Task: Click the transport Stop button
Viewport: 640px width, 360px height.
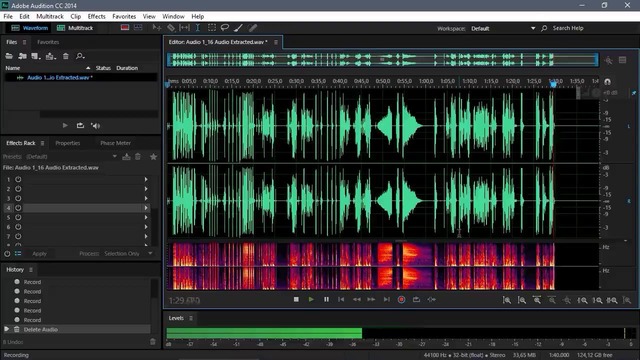Action: click(296, 300)
